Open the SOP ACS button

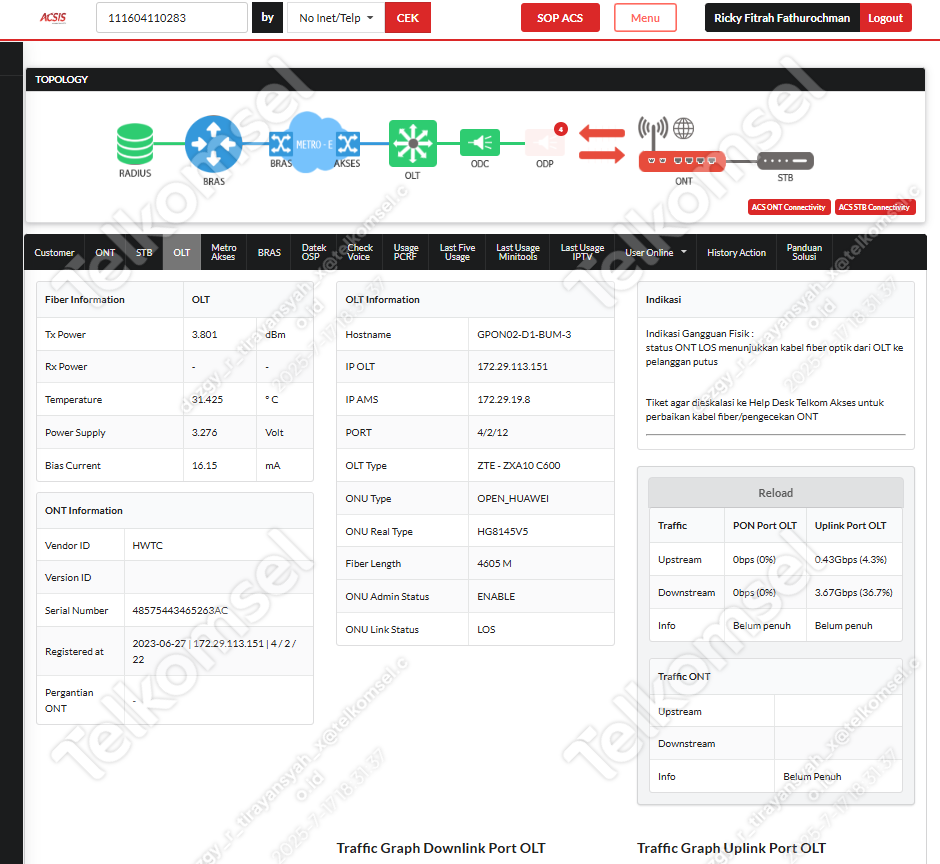pyautogui.click(x=560, y=18)
